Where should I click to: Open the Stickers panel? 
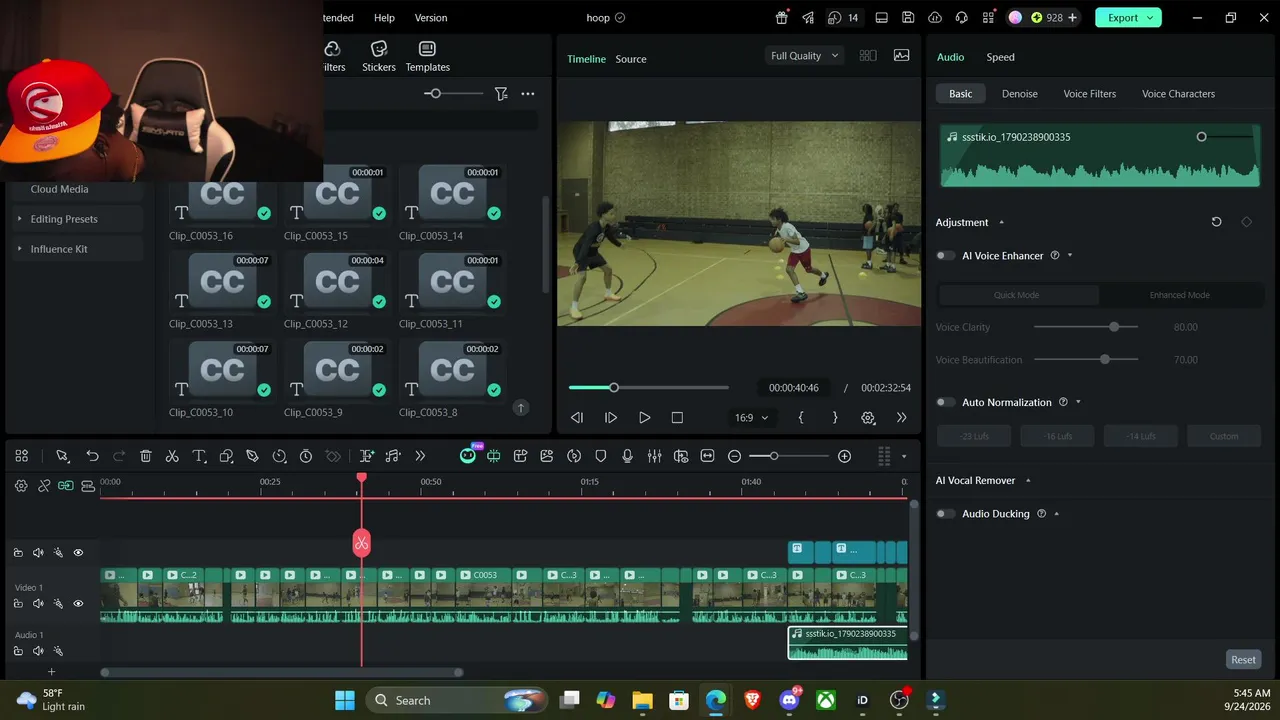[x=379, y=56]
